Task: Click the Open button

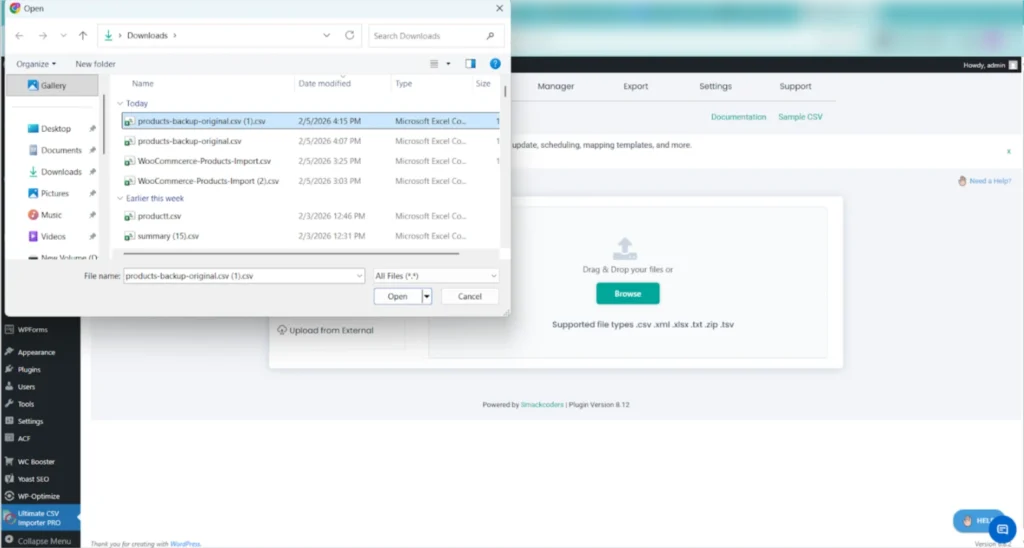Action: click(397, 297)
